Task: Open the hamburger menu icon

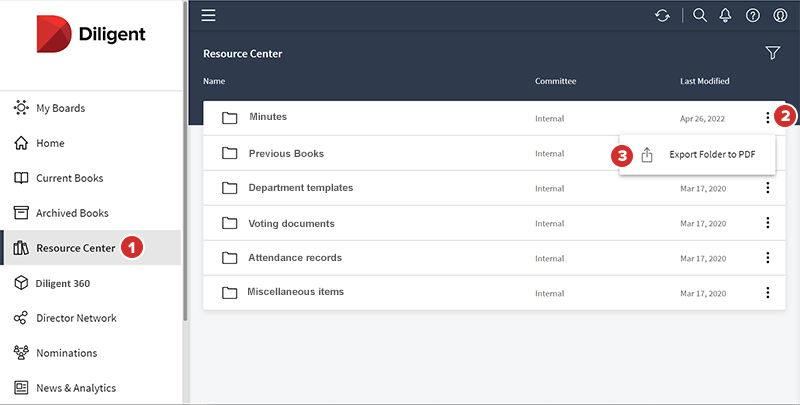Action: [208, 15]
